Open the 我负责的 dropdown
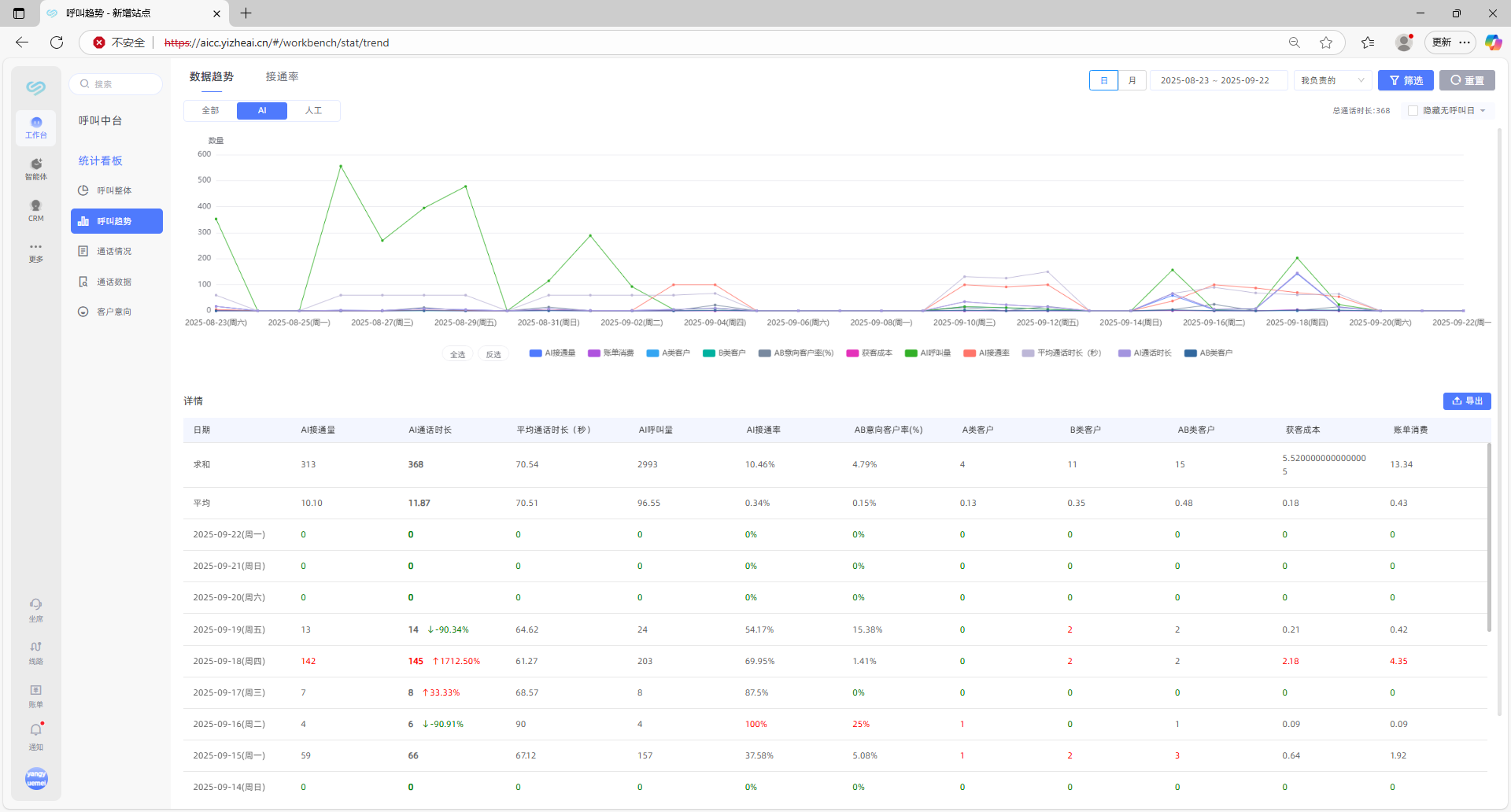Image resolution: width=1511 pixels, height=812 pixels. (x=1332, y=80)
